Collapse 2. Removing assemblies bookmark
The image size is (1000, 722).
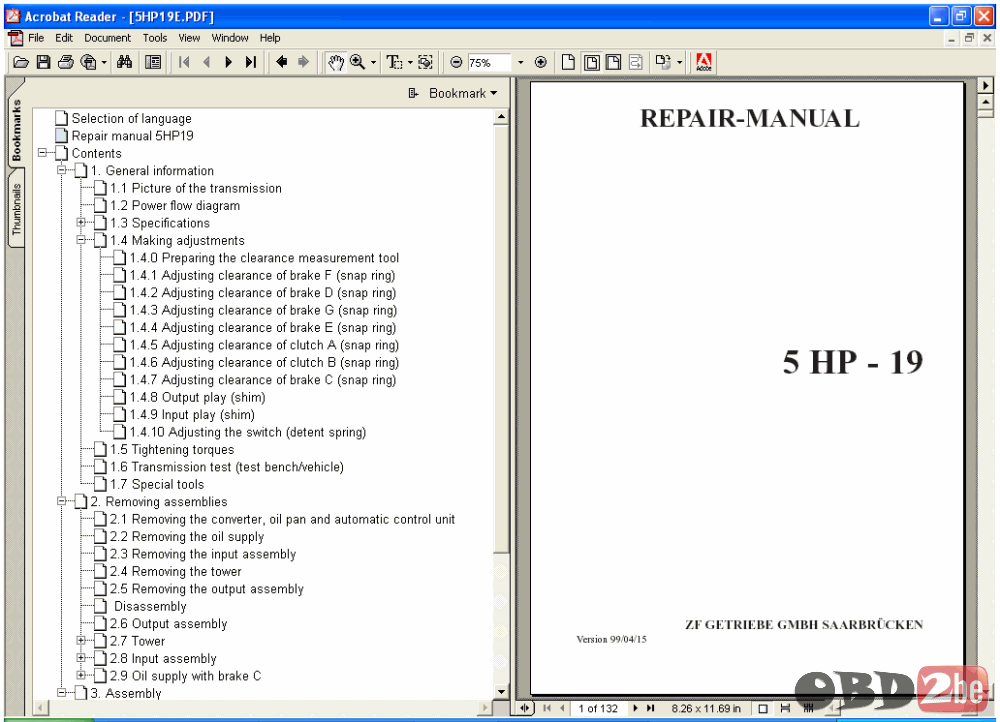pyautogui.click(x=62, y=501)
